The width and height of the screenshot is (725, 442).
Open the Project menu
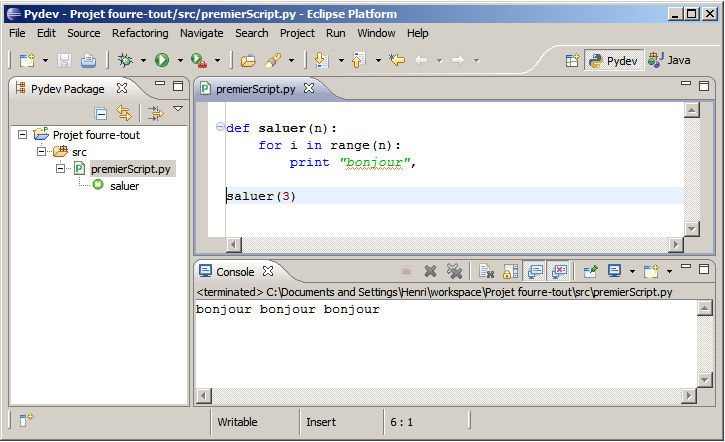coord(297,33)
